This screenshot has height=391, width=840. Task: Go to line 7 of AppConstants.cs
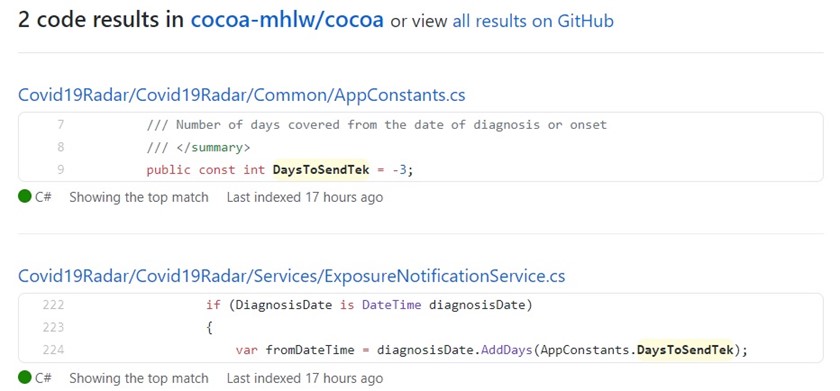click(60, 125)
